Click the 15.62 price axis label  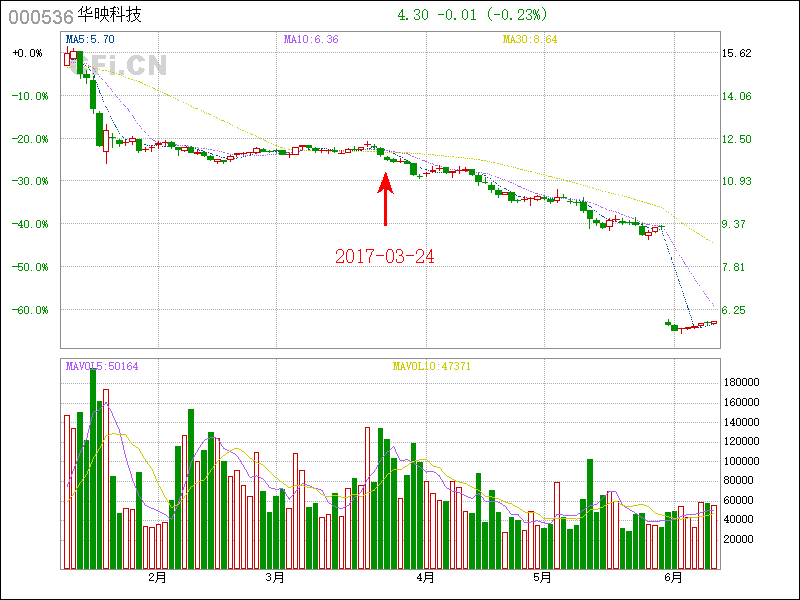[736, 53]
